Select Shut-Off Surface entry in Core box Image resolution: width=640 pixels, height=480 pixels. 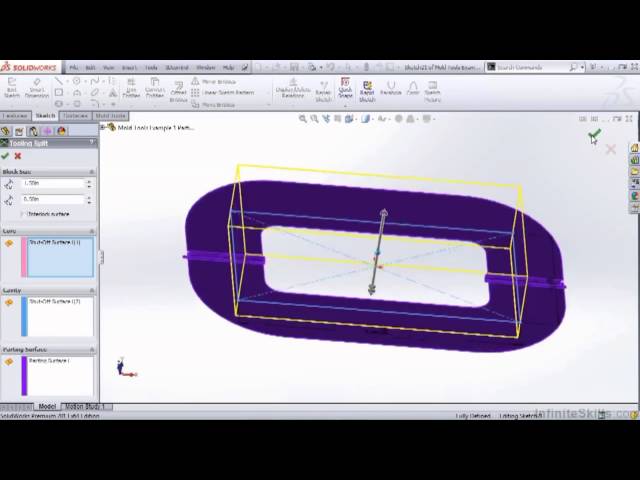(x=55, y=242)
